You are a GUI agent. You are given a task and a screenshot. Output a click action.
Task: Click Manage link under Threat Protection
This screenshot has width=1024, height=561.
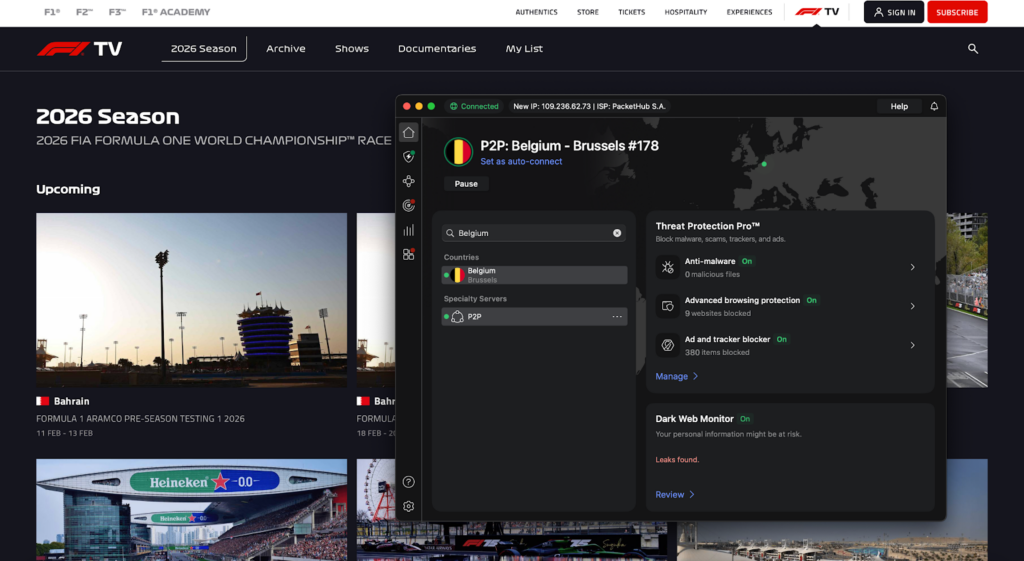[677, 376]
